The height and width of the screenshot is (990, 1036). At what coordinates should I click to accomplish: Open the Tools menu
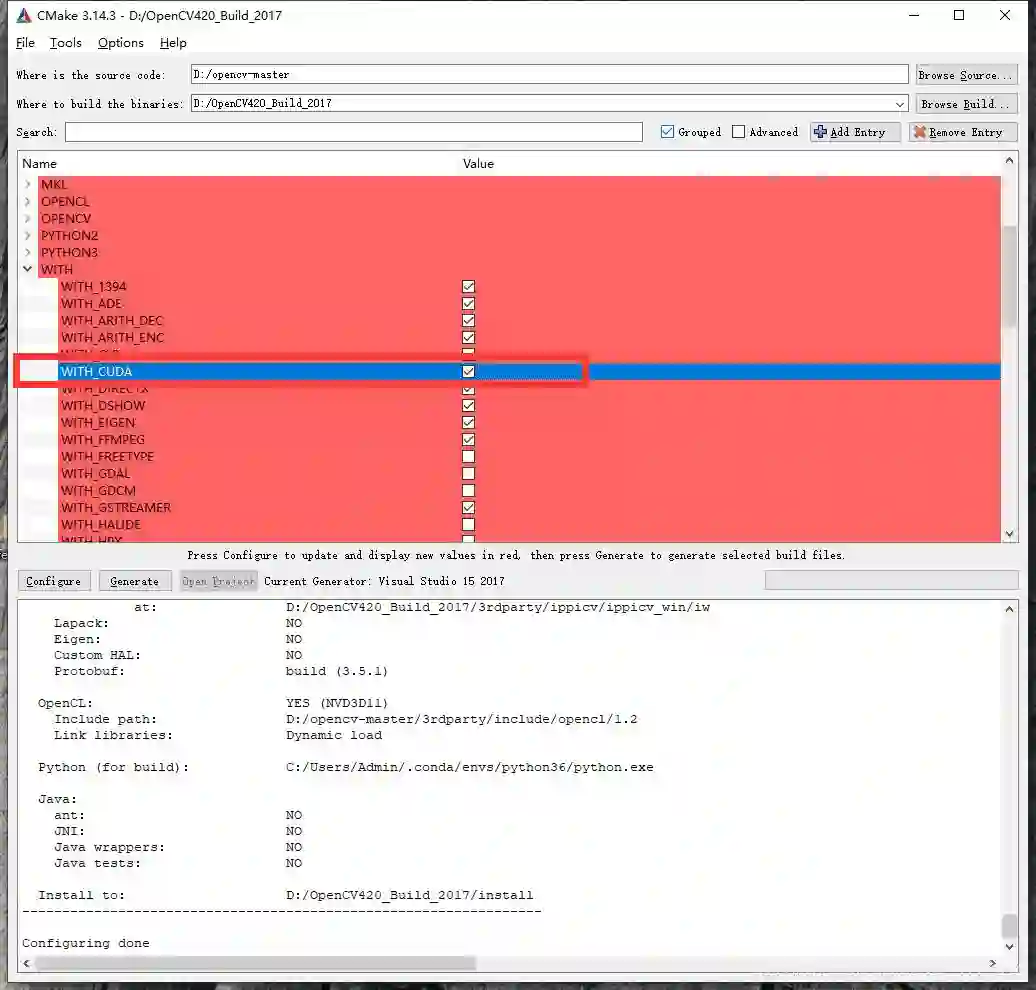[65, 43]
